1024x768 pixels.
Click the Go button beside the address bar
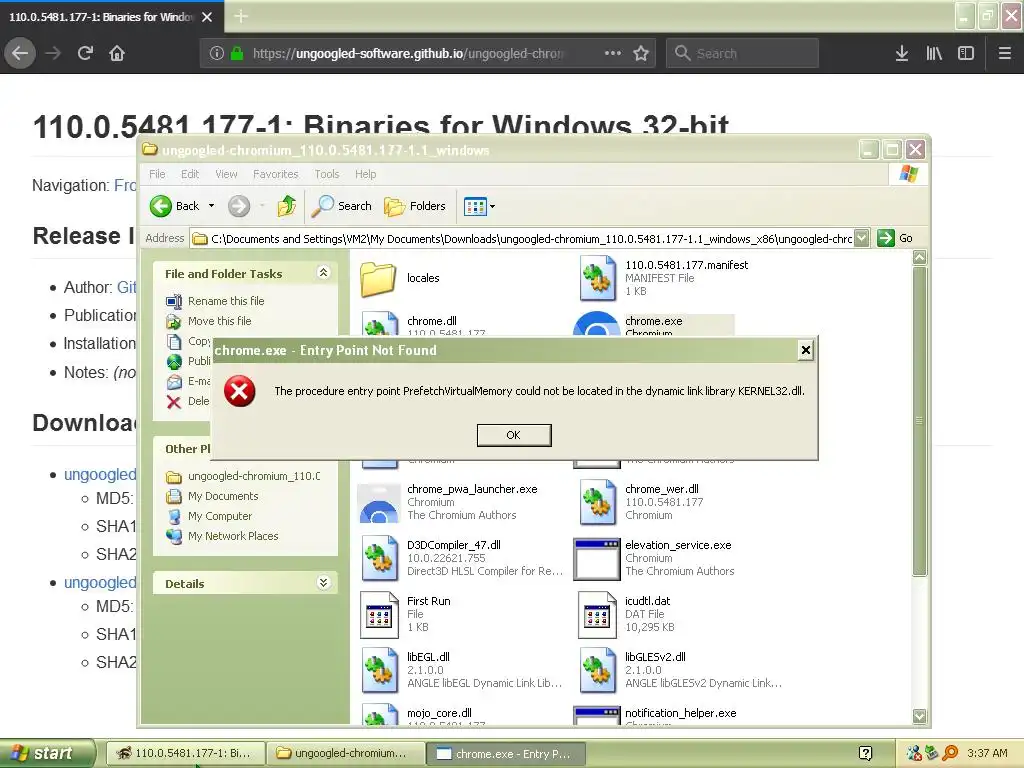click(x=895, y=238)
